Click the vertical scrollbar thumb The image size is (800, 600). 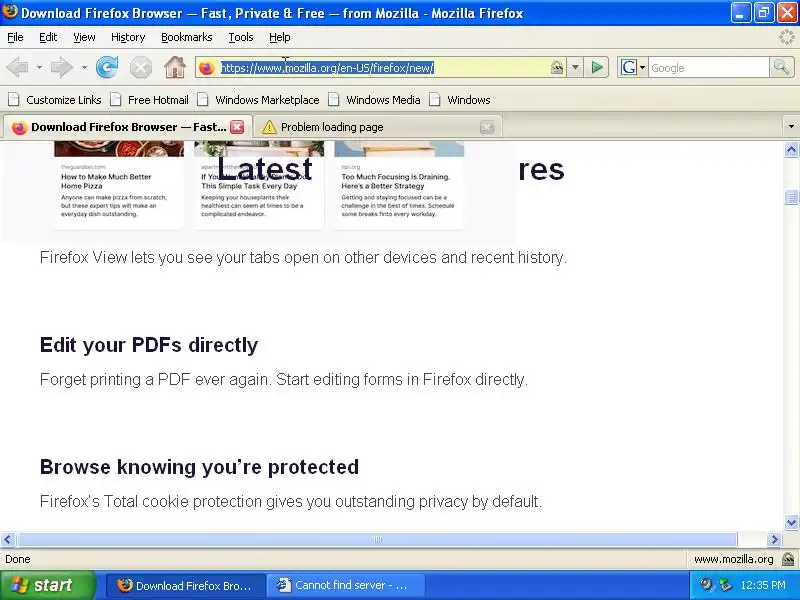click(791, 197)
